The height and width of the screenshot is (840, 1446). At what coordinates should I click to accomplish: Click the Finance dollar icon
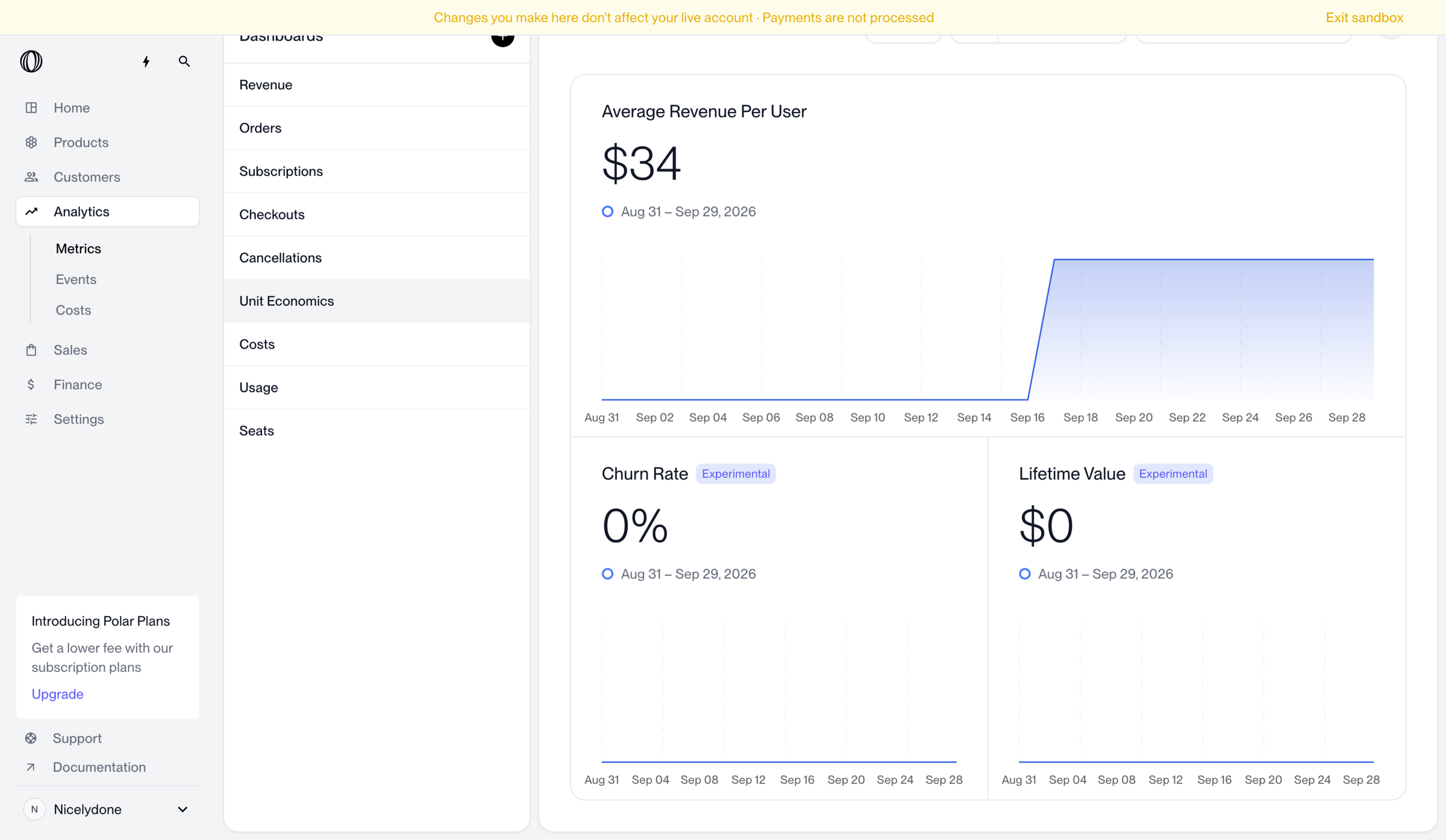pyautogui.click(x=31, y=384)
